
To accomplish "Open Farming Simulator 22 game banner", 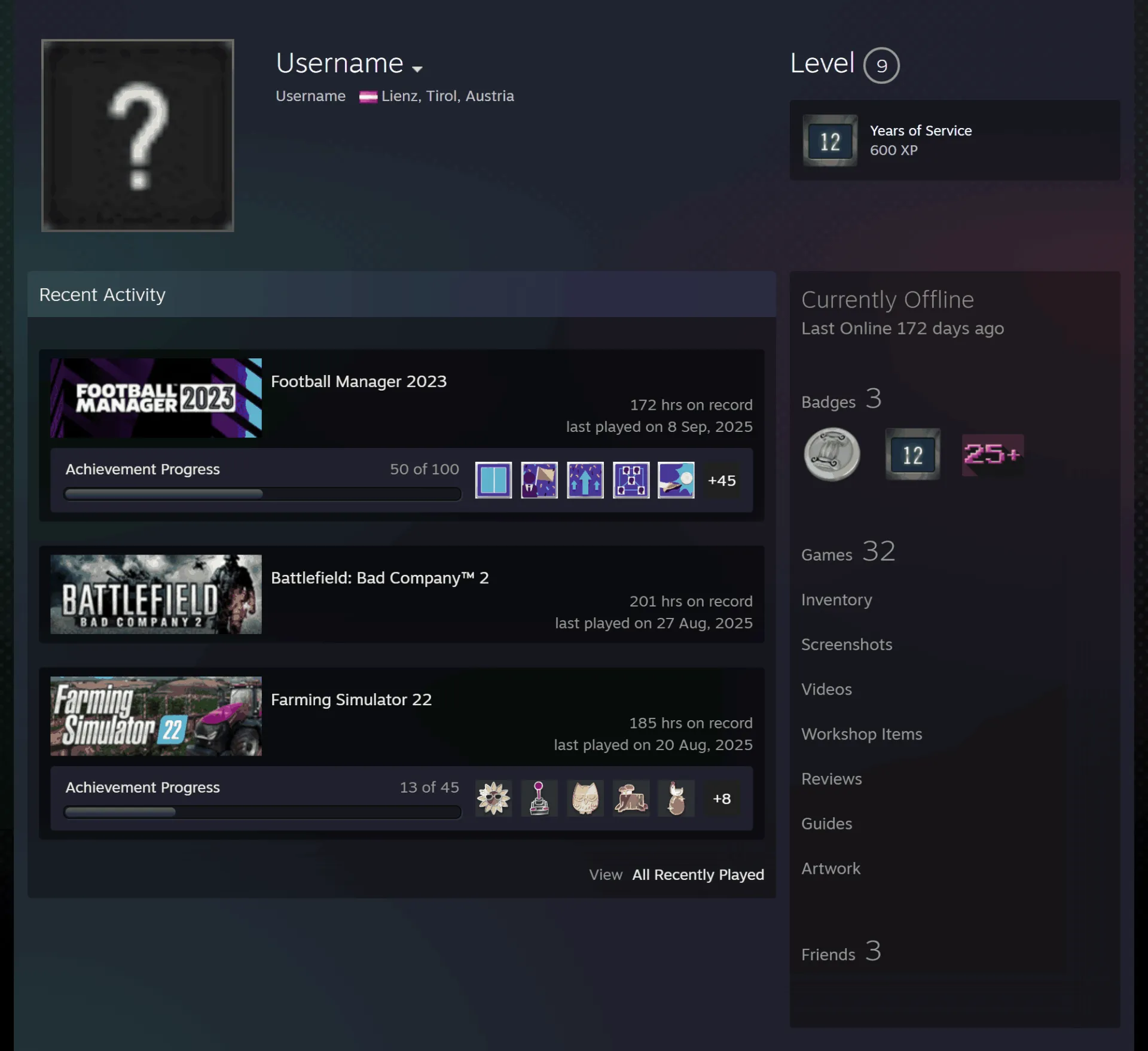I will (x=156, y=716).
